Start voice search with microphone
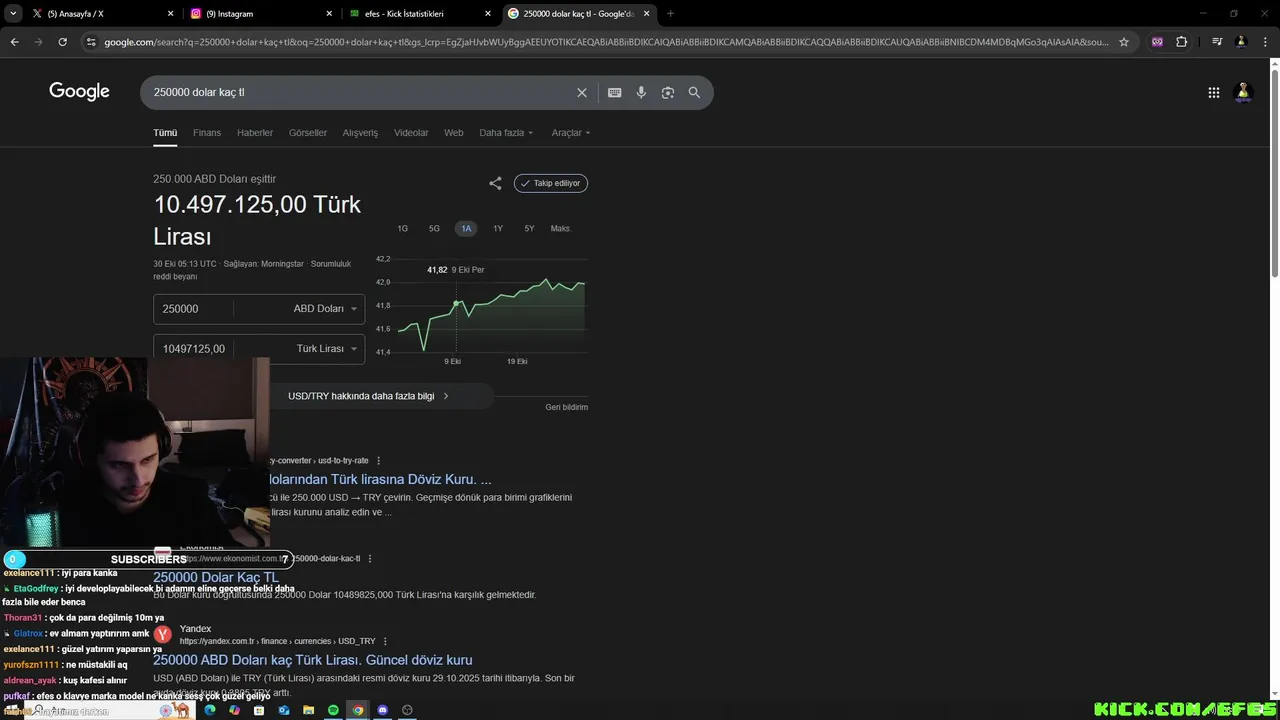Image resolution: width=1280 pixels, height=720 pixels. pyautogui.click(x=641, y=92)
